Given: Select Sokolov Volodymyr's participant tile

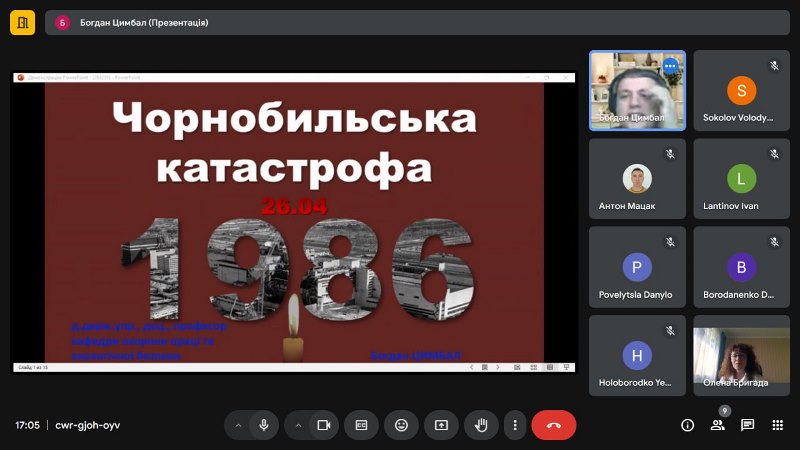Looking at the screenshot, I should [741, 90].
